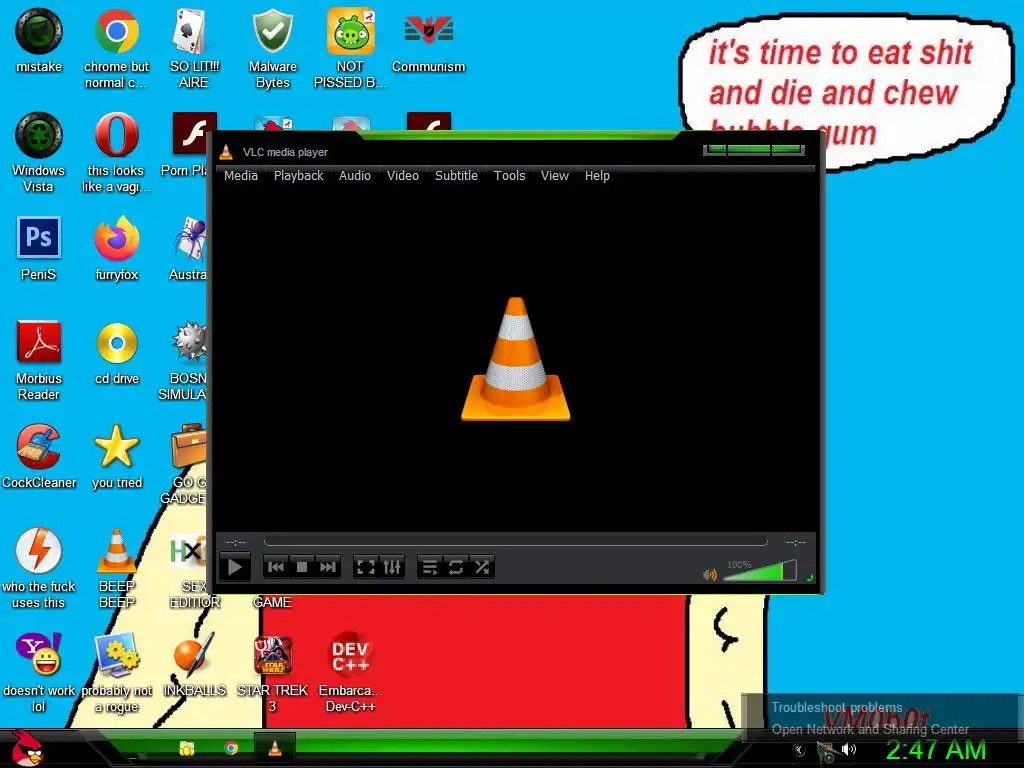Select the 'doesn't work lol' Yahoo icon
This screenshot has width=1024, height=768.
pyautogui.click(x=39, y=673)
